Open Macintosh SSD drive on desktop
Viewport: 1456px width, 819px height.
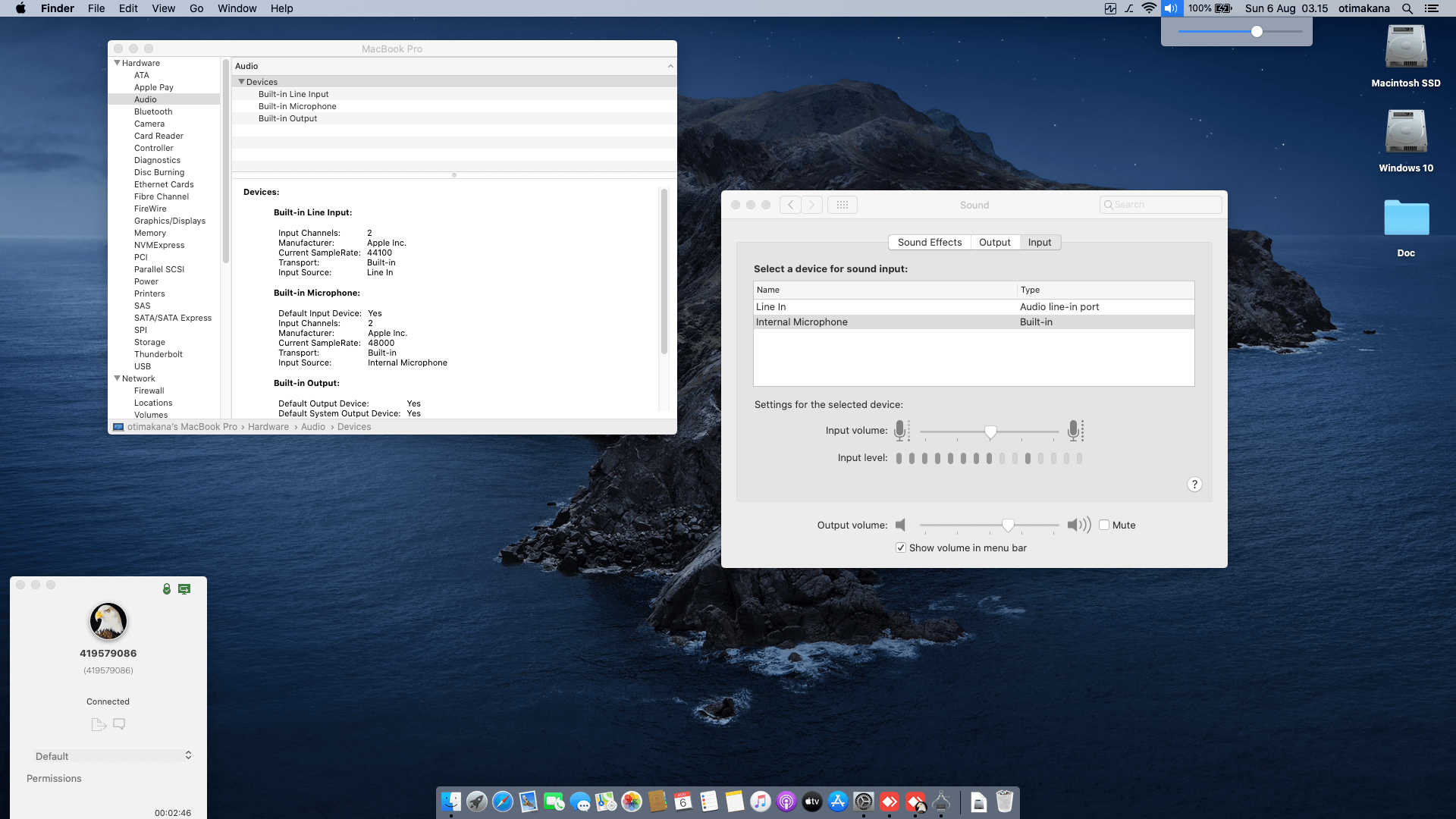click(1406, 47)
